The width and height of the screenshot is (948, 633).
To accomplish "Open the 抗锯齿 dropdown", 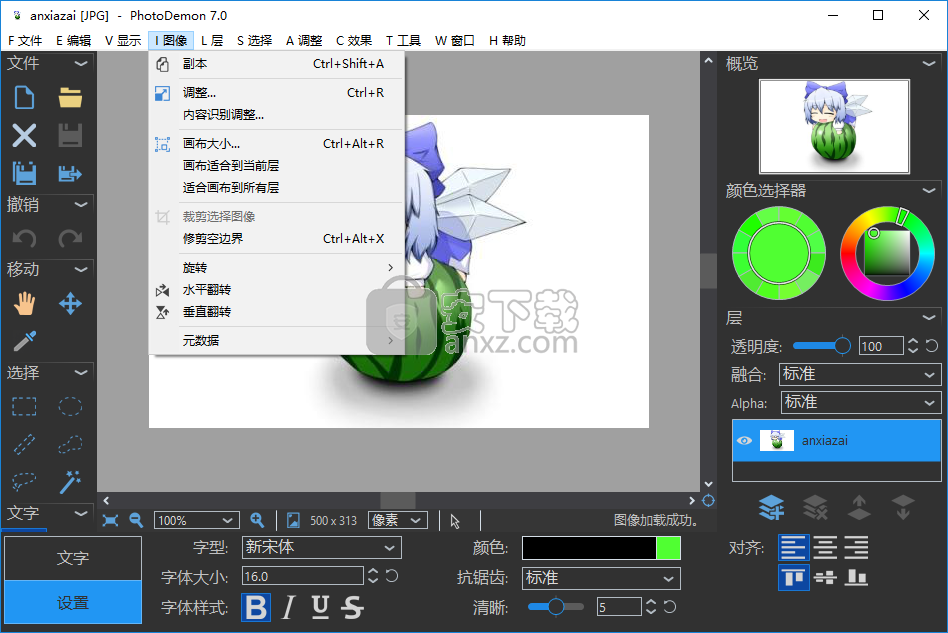I will pyautogui.click(x=601, y=579).
